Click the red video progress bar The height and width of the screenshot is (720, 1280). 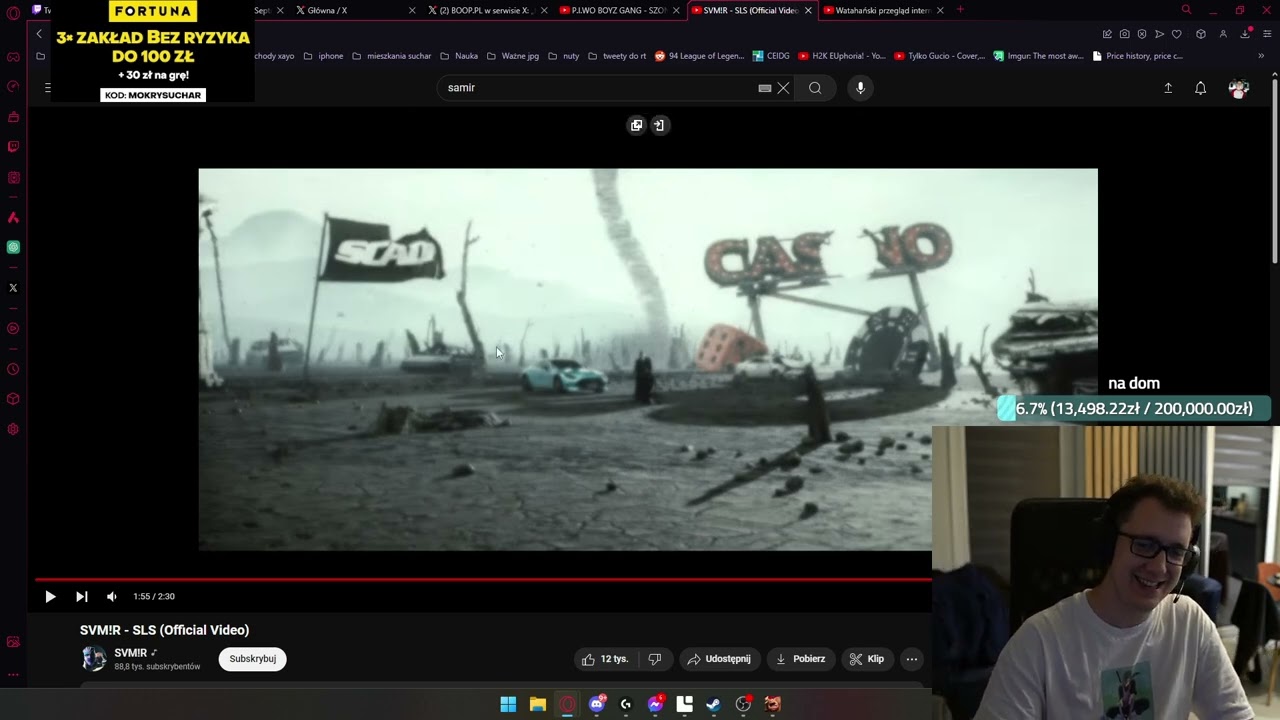483,579
